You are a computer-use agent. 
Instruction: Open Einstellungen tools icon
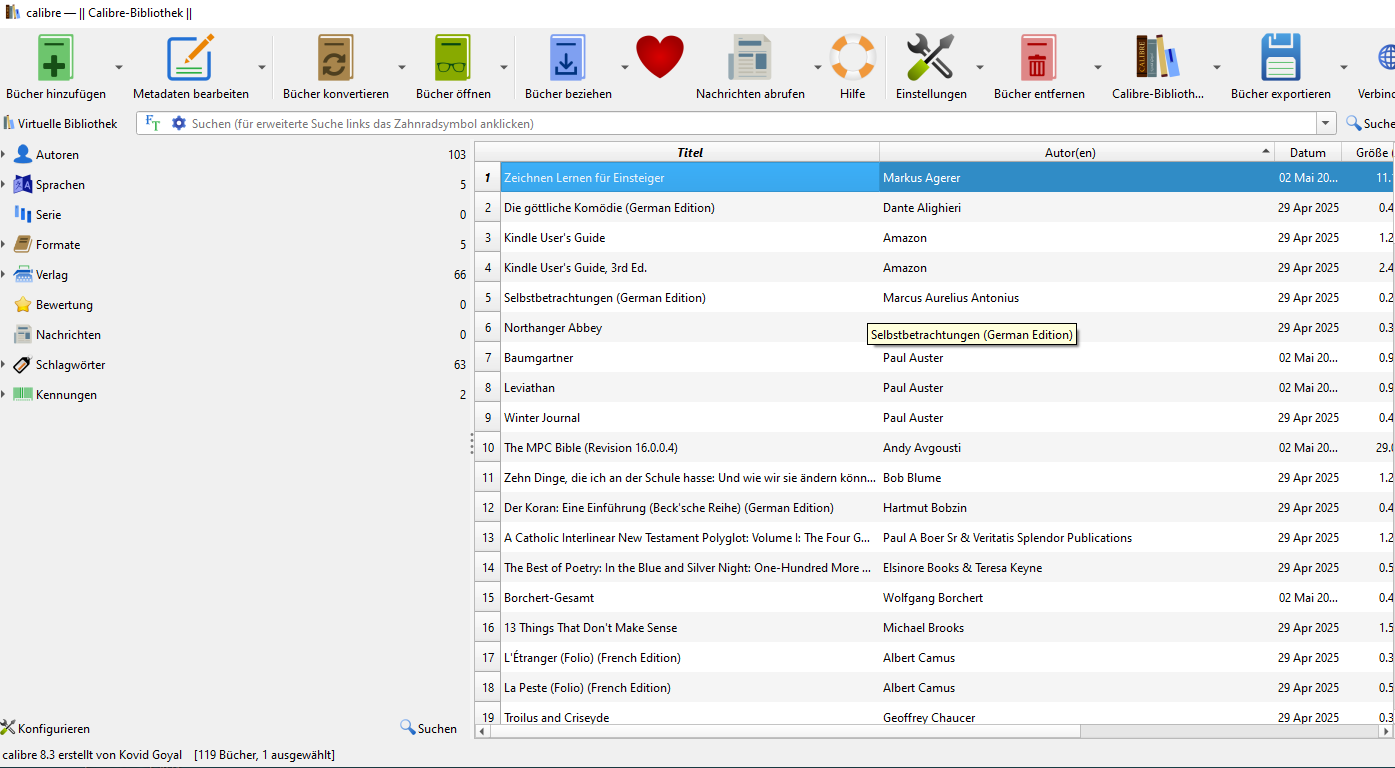pyautogui.click(x=931, y=57)
